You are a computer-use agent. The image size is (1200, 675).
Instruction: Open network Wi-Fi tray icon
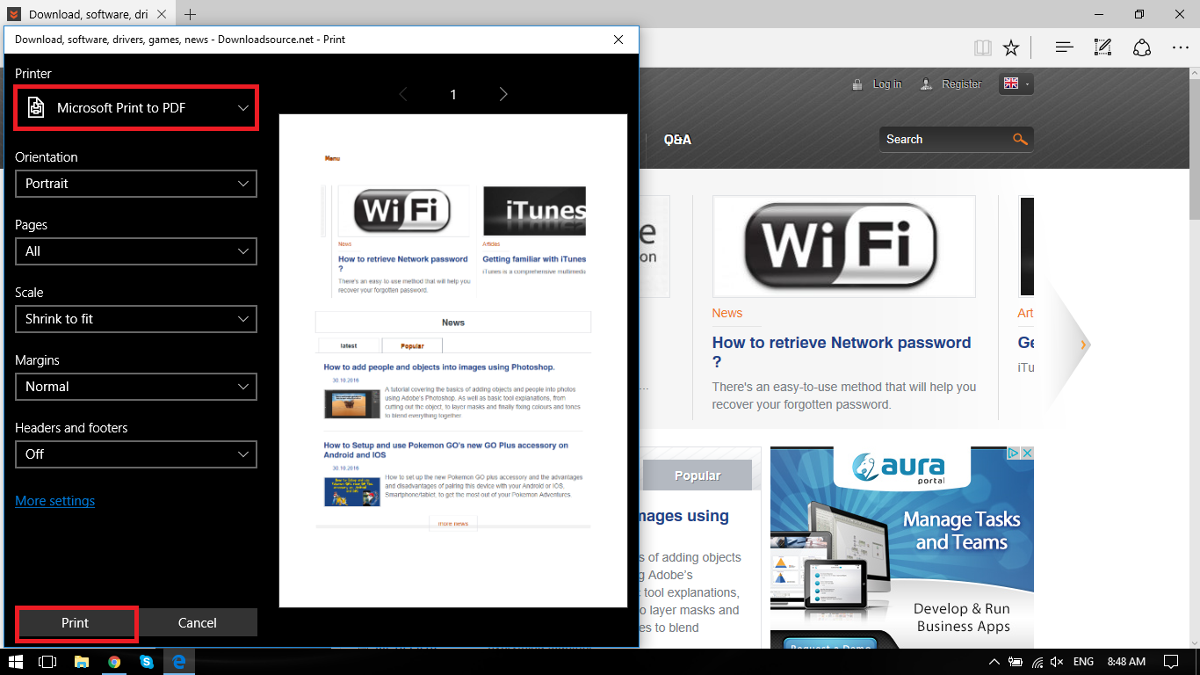[1038, 662]
